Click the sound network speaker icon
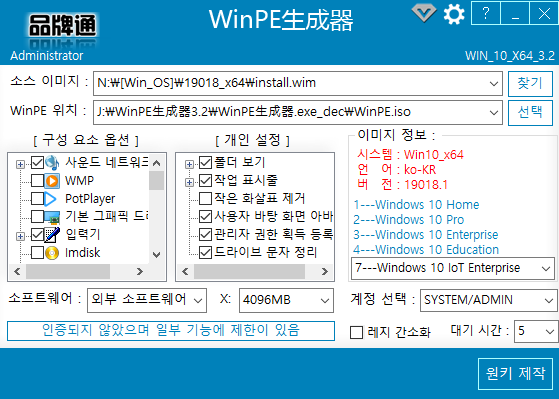This screenshot has width=559, height=399. [52, 163]
